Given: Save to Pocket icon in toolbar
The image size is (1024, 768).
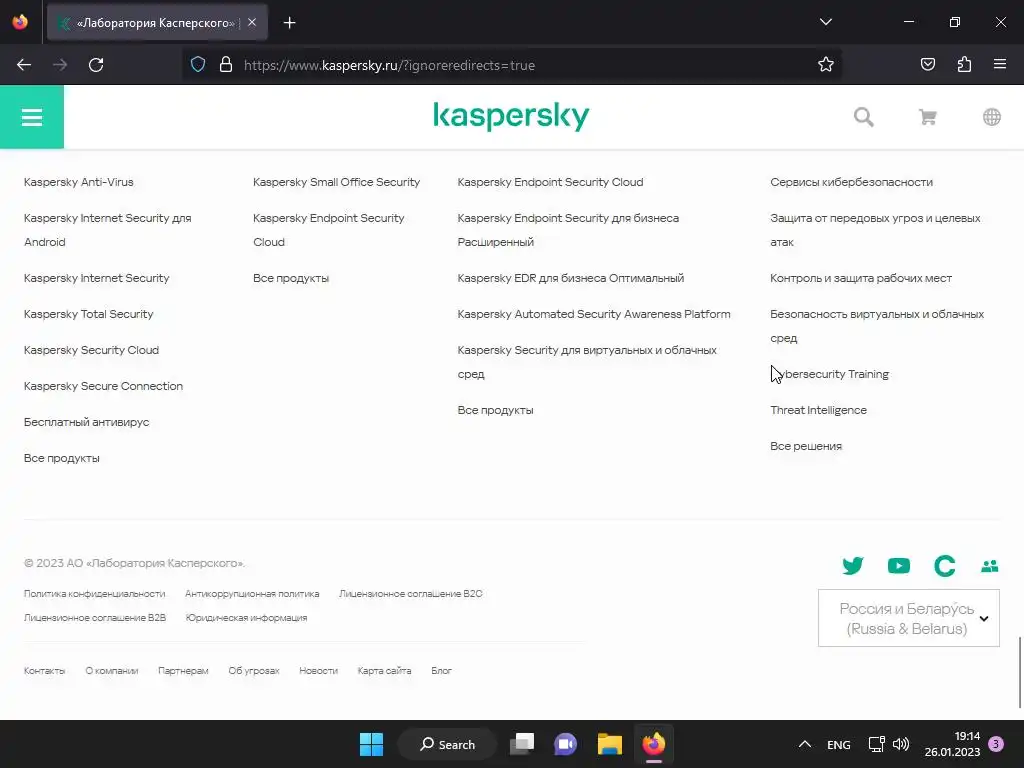Looking at the screenshot, I should [927, 65].
